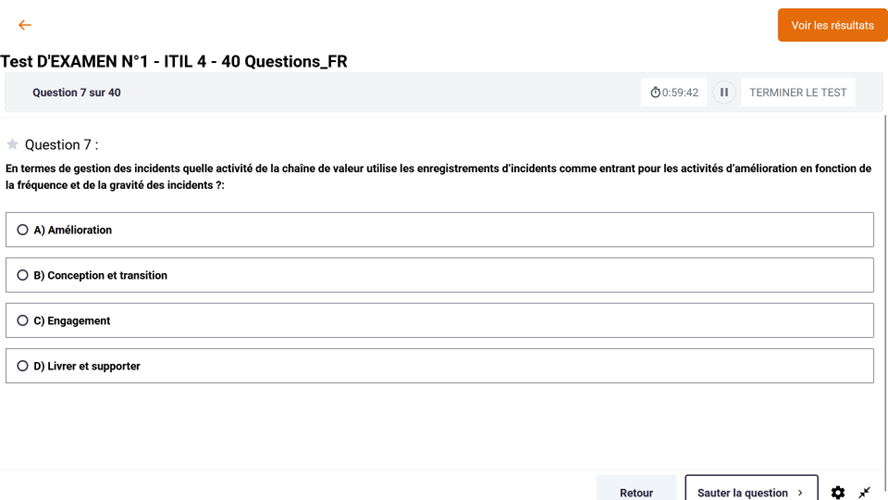Click the Retour button
This screenshot has width=888, height=500.
point(636,490)
